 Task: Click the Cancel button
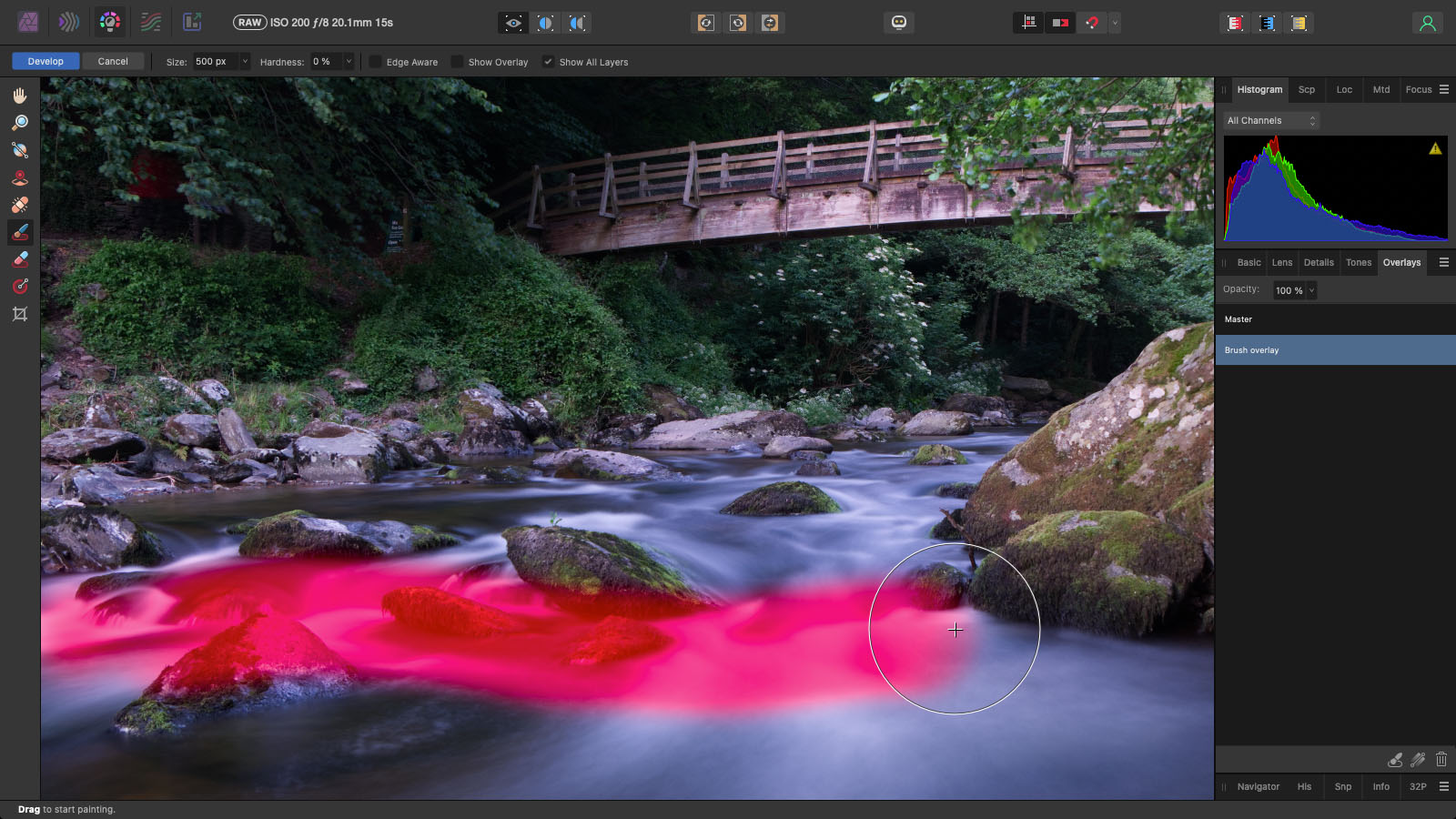click(x=113, y=61)
